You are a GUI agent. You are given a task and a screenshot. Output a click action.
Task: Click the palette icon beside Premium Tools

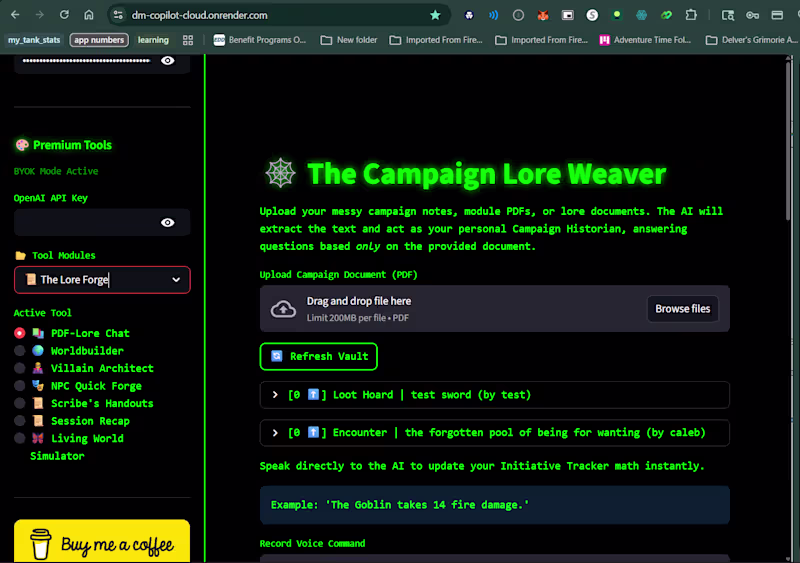point(22,145)
